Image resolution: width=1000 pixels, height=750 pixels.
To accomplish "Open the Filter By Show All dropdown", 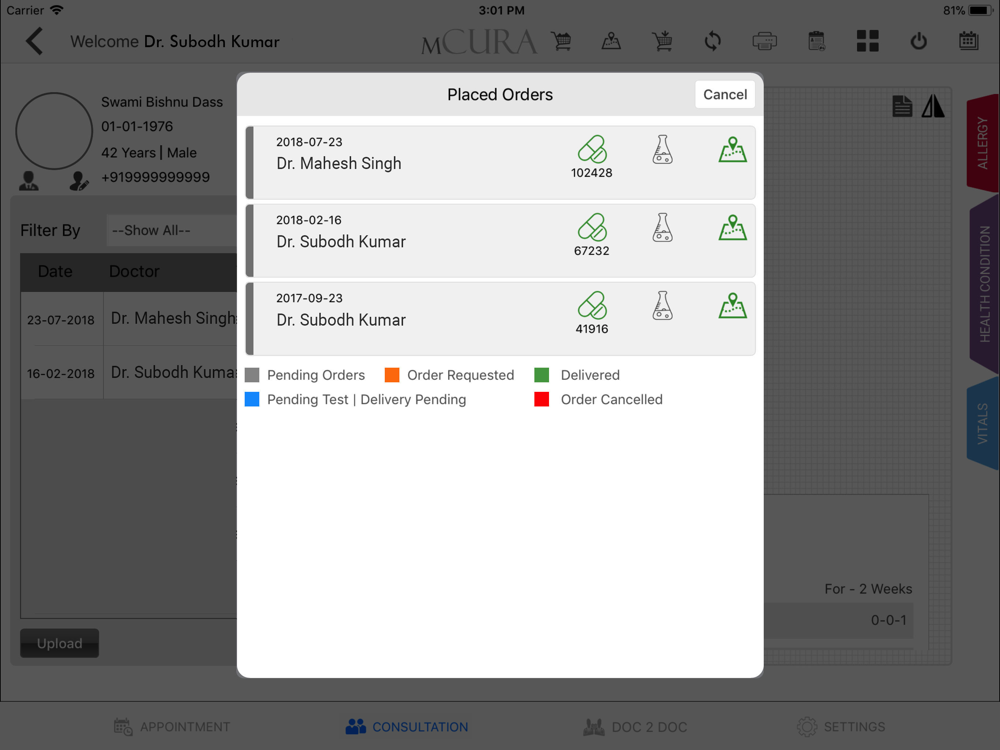I will tap(172, 230).
